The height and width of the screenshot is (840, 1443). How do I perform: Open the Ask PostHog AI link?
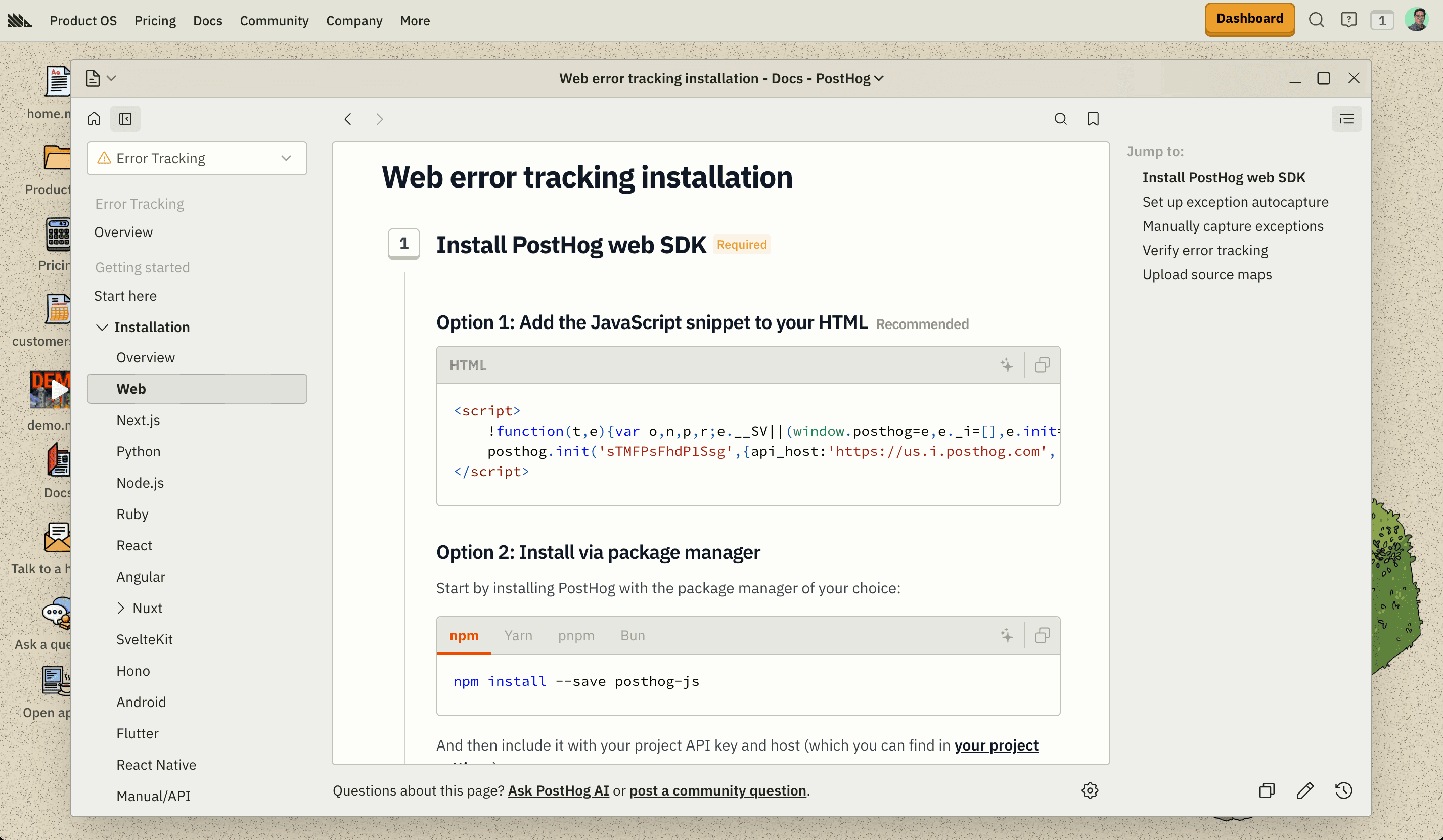pyautogui.click(x=558, y=790)
